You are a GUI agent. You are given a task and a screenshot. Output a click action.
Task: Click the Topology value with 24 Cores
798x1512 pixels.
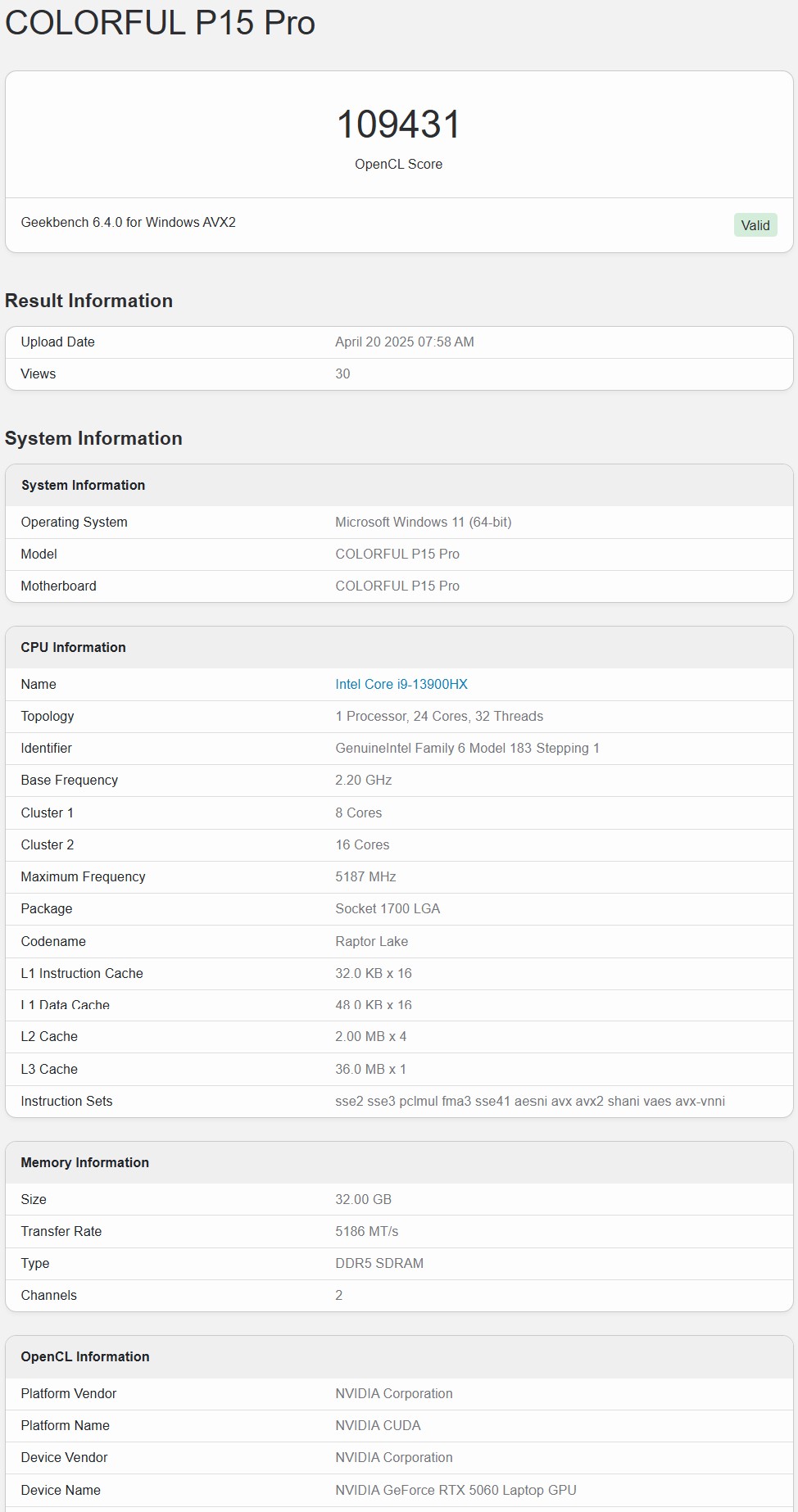point(438,716)
